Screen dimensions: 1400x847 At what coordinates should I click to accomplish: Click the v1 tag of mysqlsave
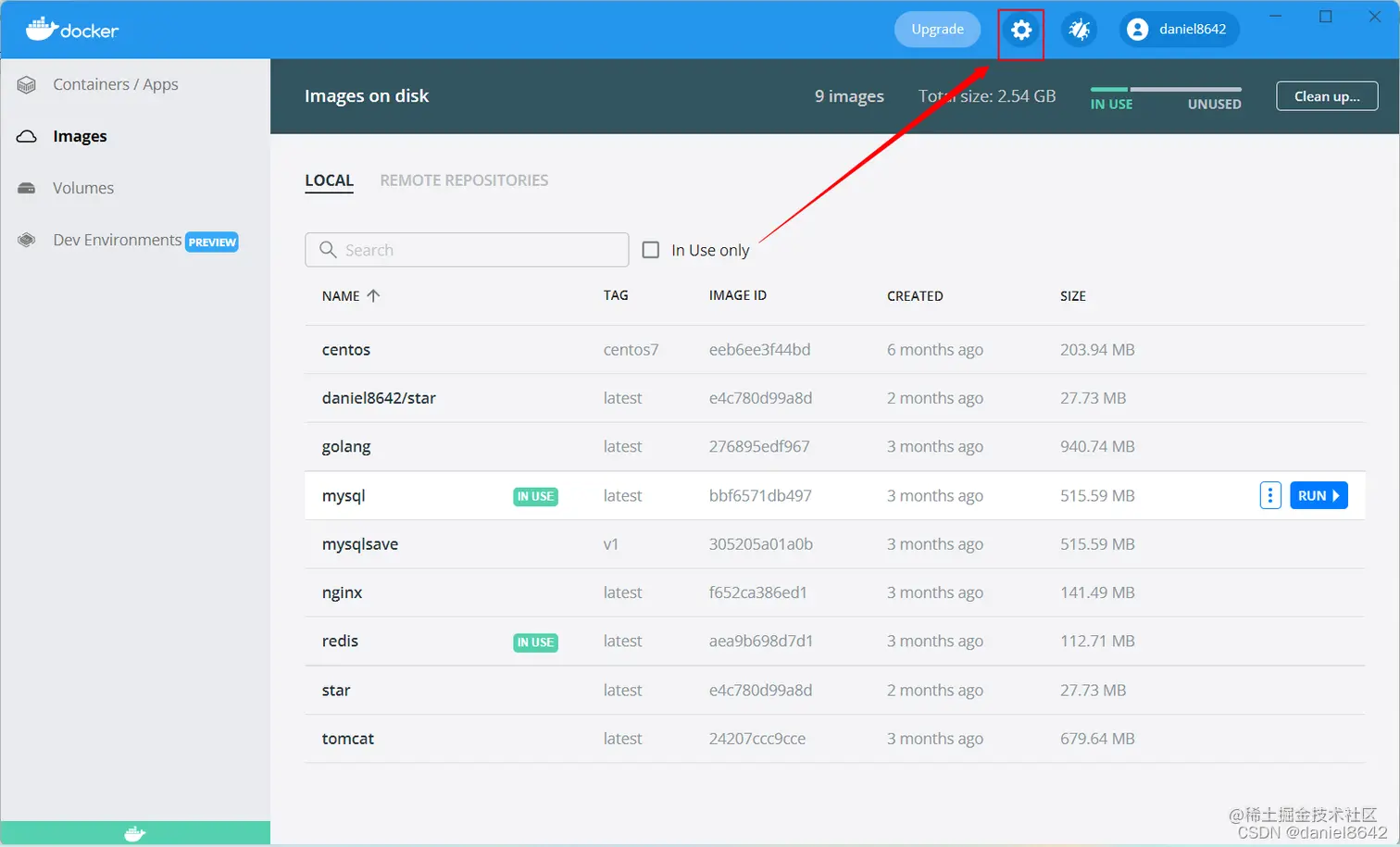point(611,544)
